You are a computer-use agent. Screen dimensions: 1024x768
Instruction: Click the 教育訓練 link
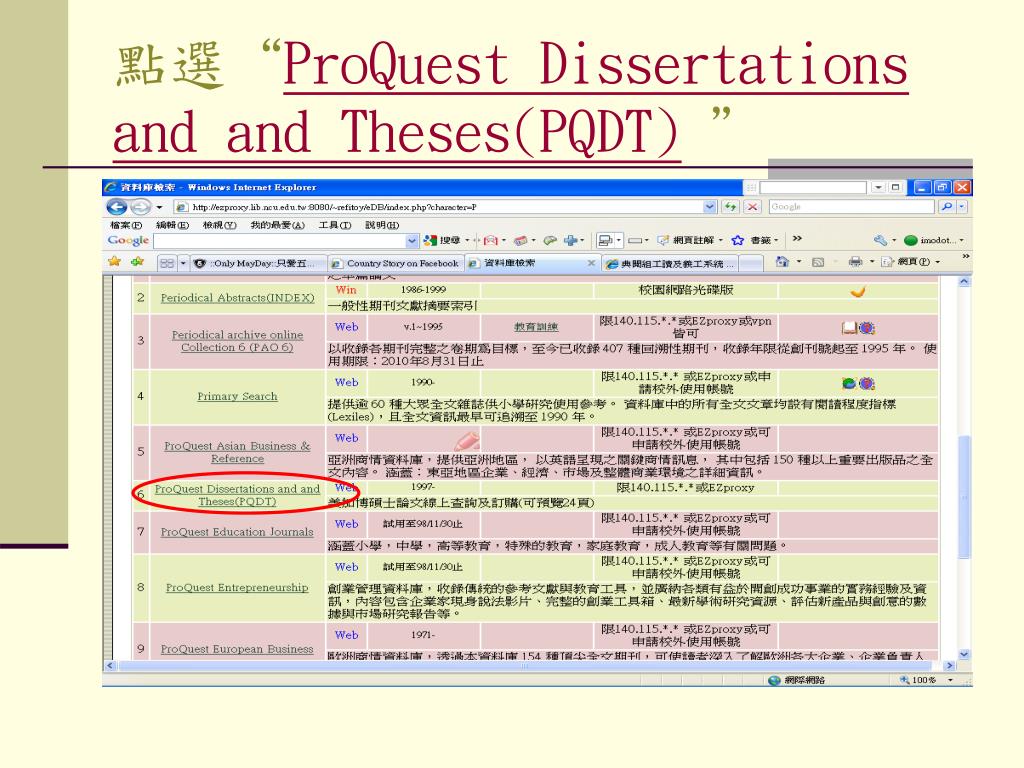(536, 327)
